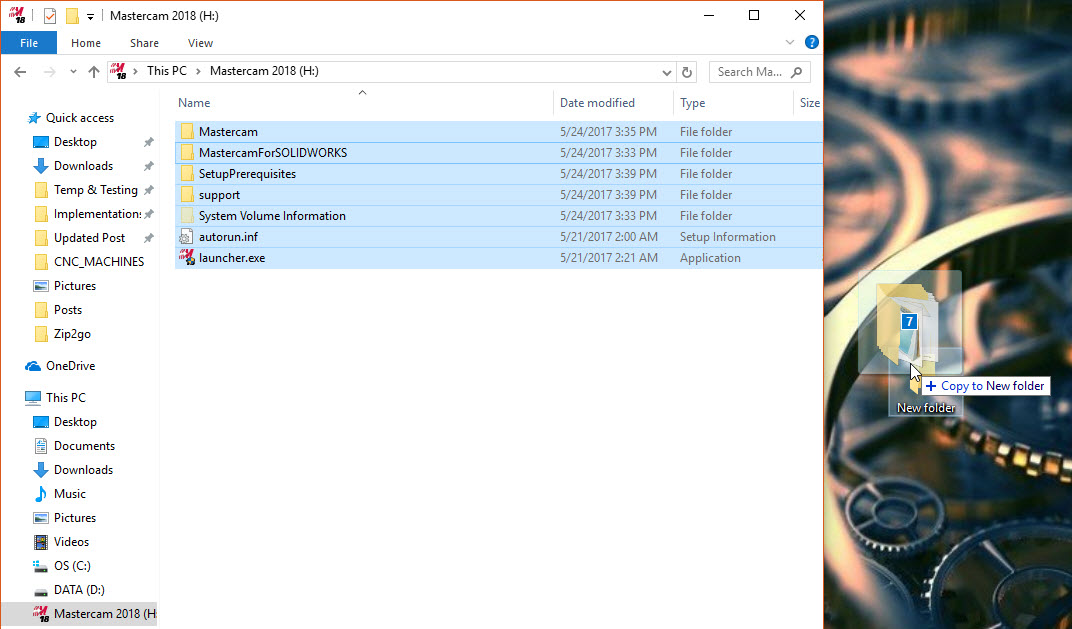Open Downloads under This PC
This screenshot has height=629, width=1072.
tap(83, 470)
